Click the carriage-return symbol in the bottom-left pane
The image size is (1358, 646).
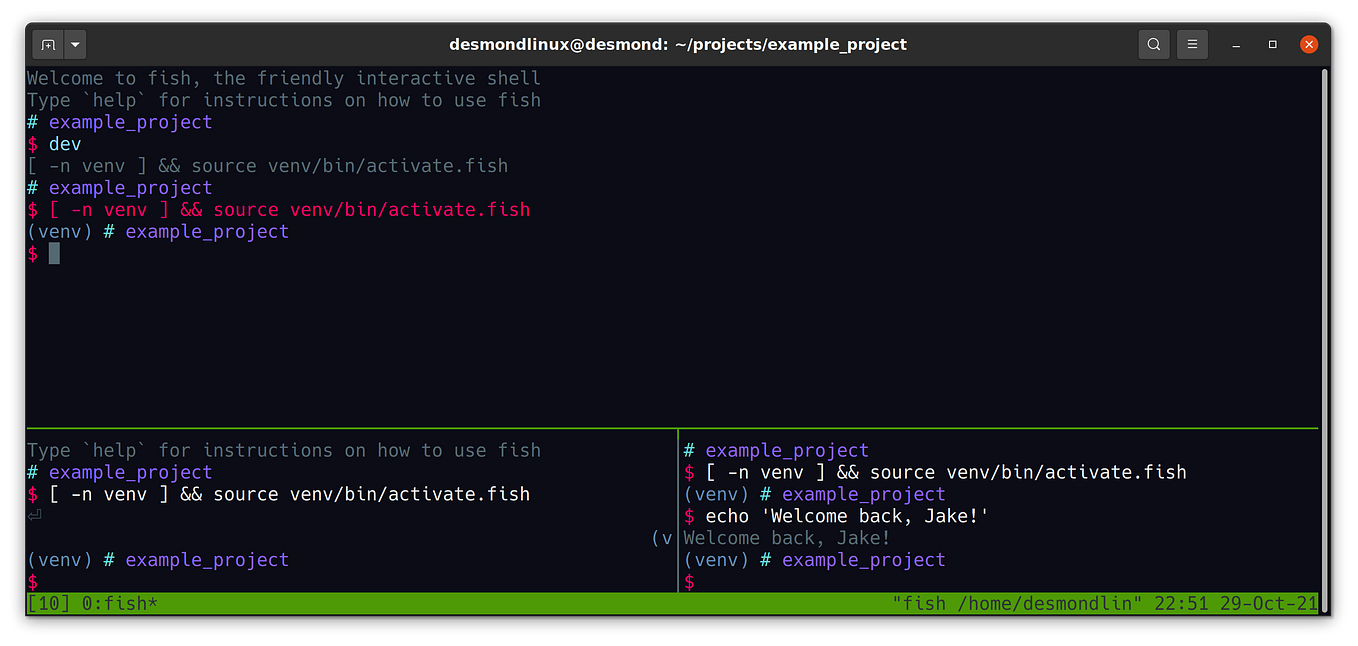(x=33, y=515)
